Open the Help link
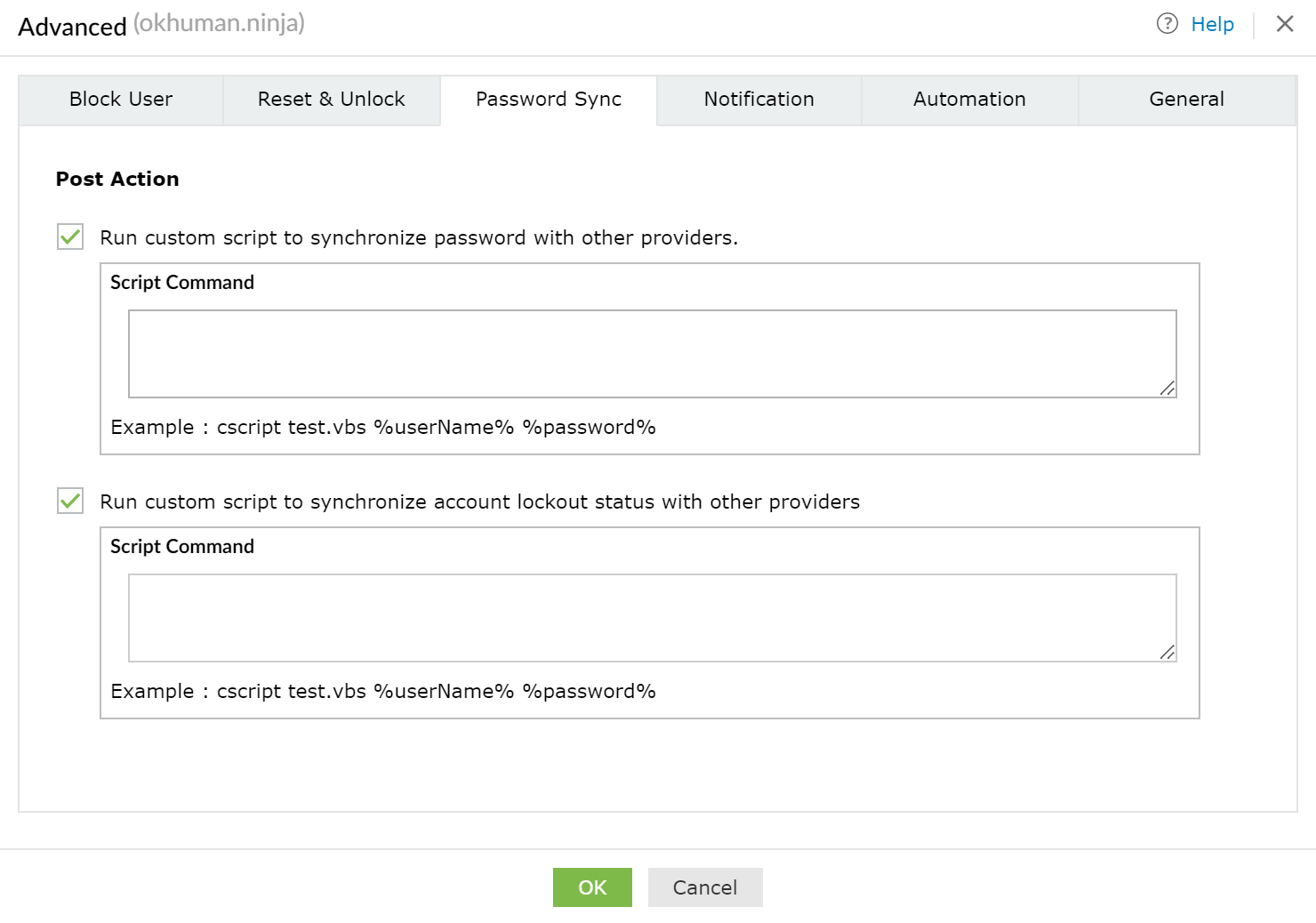This screenshot has height=923, width=1316. pyautogui.click(x=1212, y=25)
